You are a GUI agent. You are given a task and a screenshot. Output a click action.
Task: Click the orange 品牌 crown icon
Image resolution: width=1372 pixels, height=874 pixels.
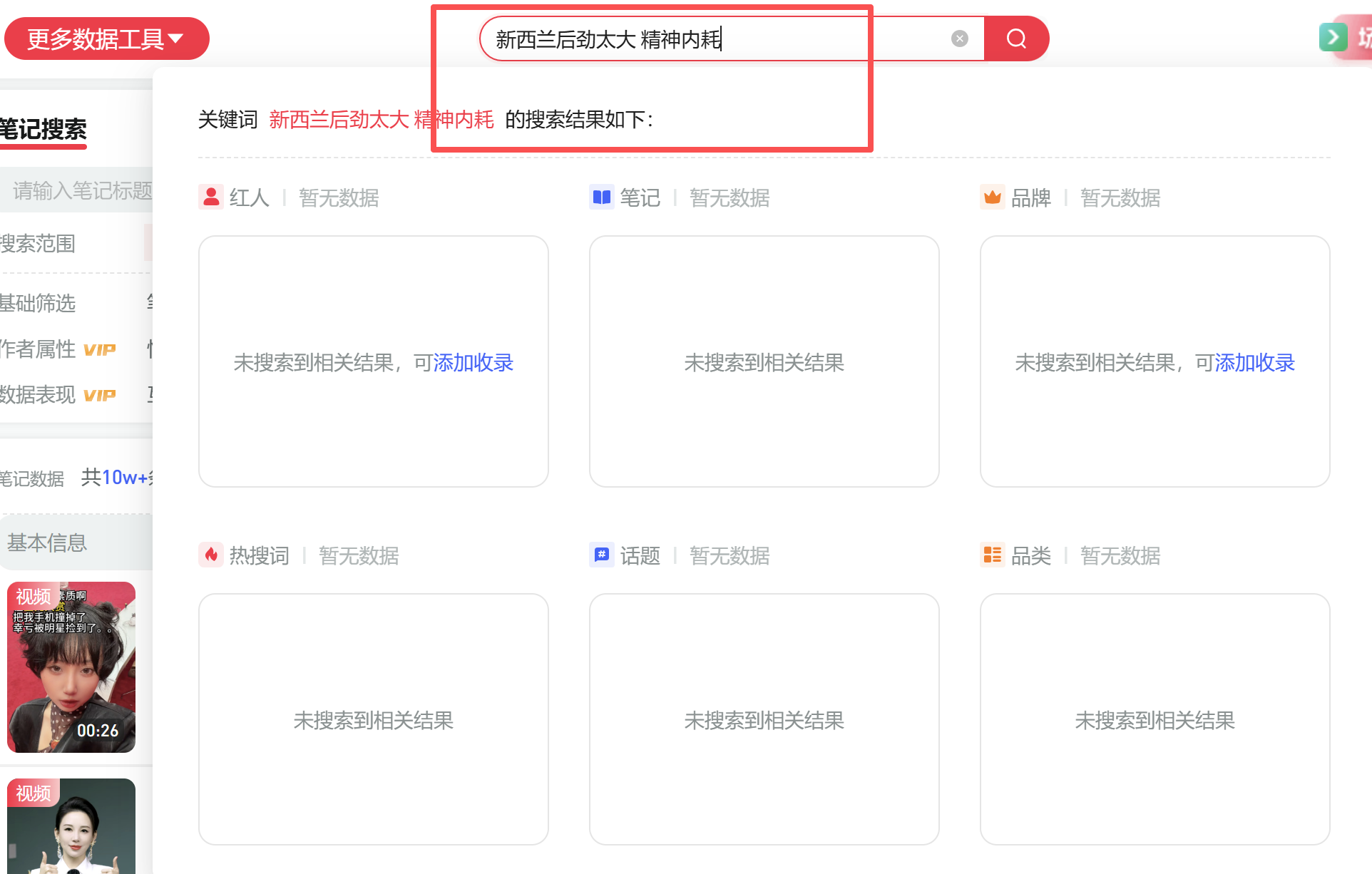point(992,197)
